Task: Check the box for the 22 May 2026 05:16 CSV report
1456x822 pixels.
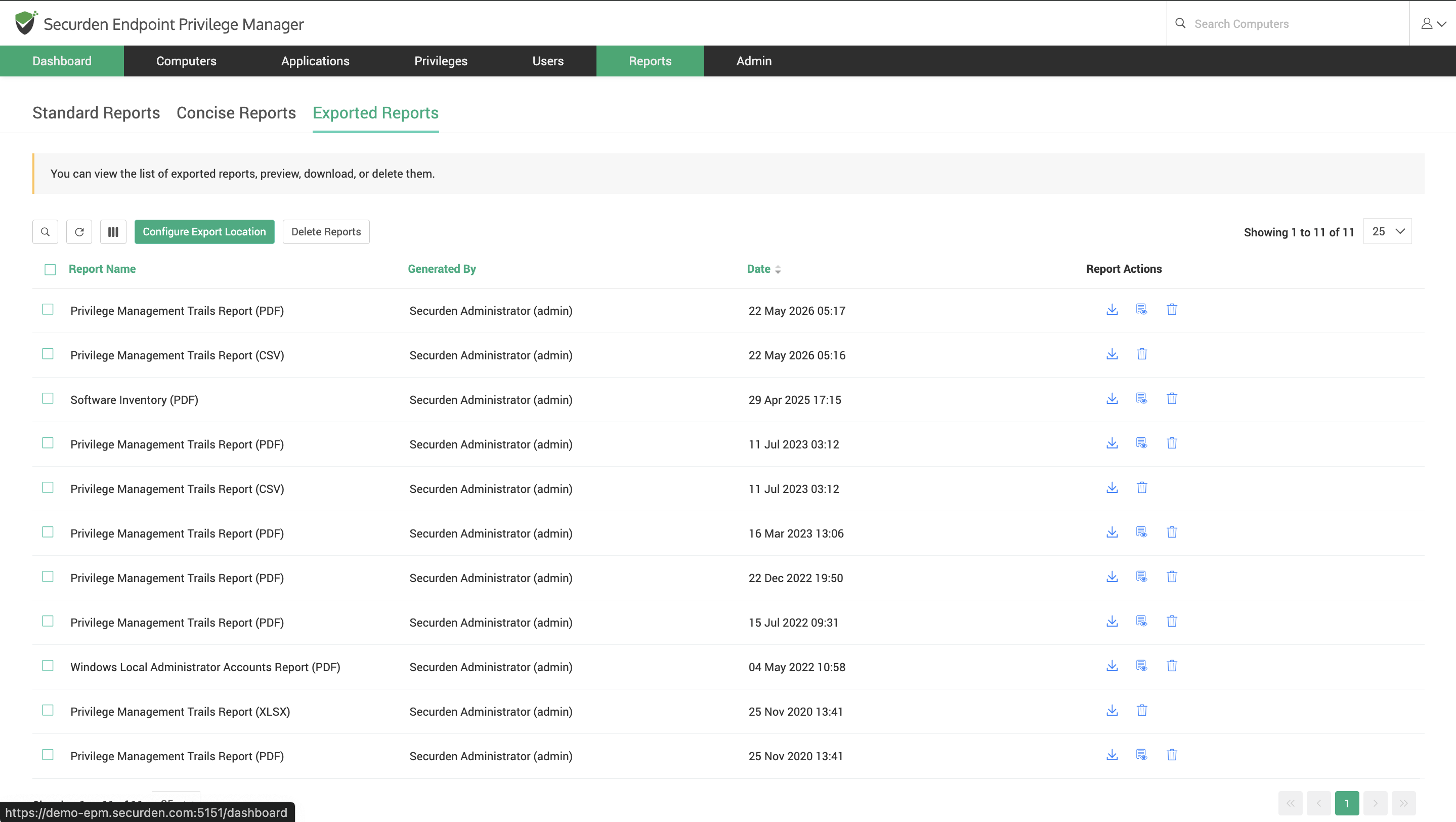Action: coord(48,354)
